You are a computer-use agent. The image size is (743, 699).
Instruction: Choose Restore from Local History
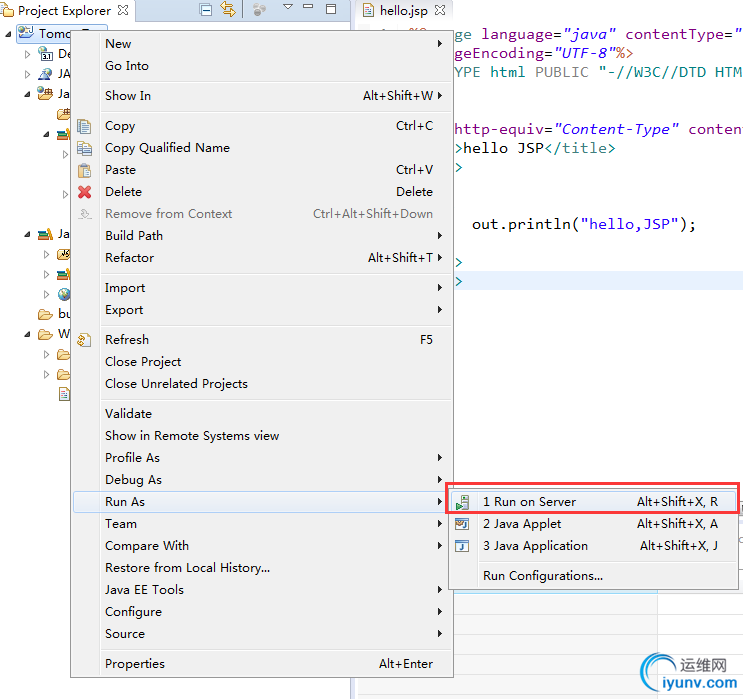(x=263, y=568)
